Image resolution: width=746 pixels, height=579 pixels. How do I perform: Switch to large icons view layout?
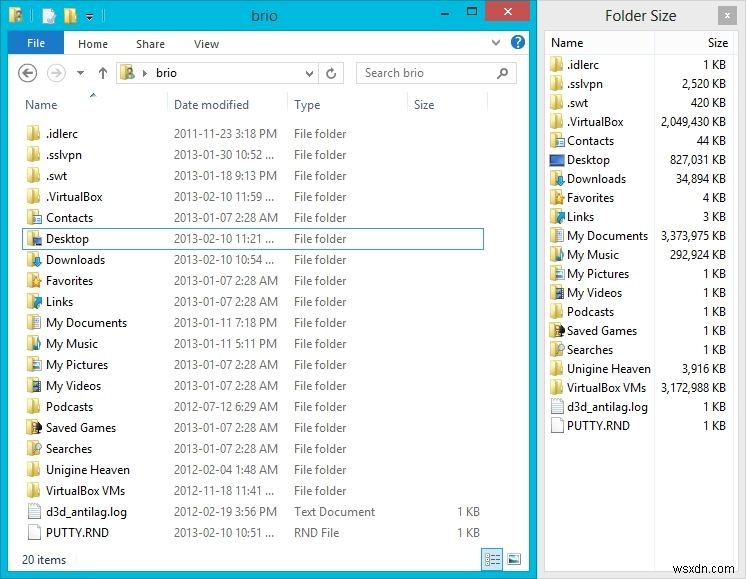point(514,559)
